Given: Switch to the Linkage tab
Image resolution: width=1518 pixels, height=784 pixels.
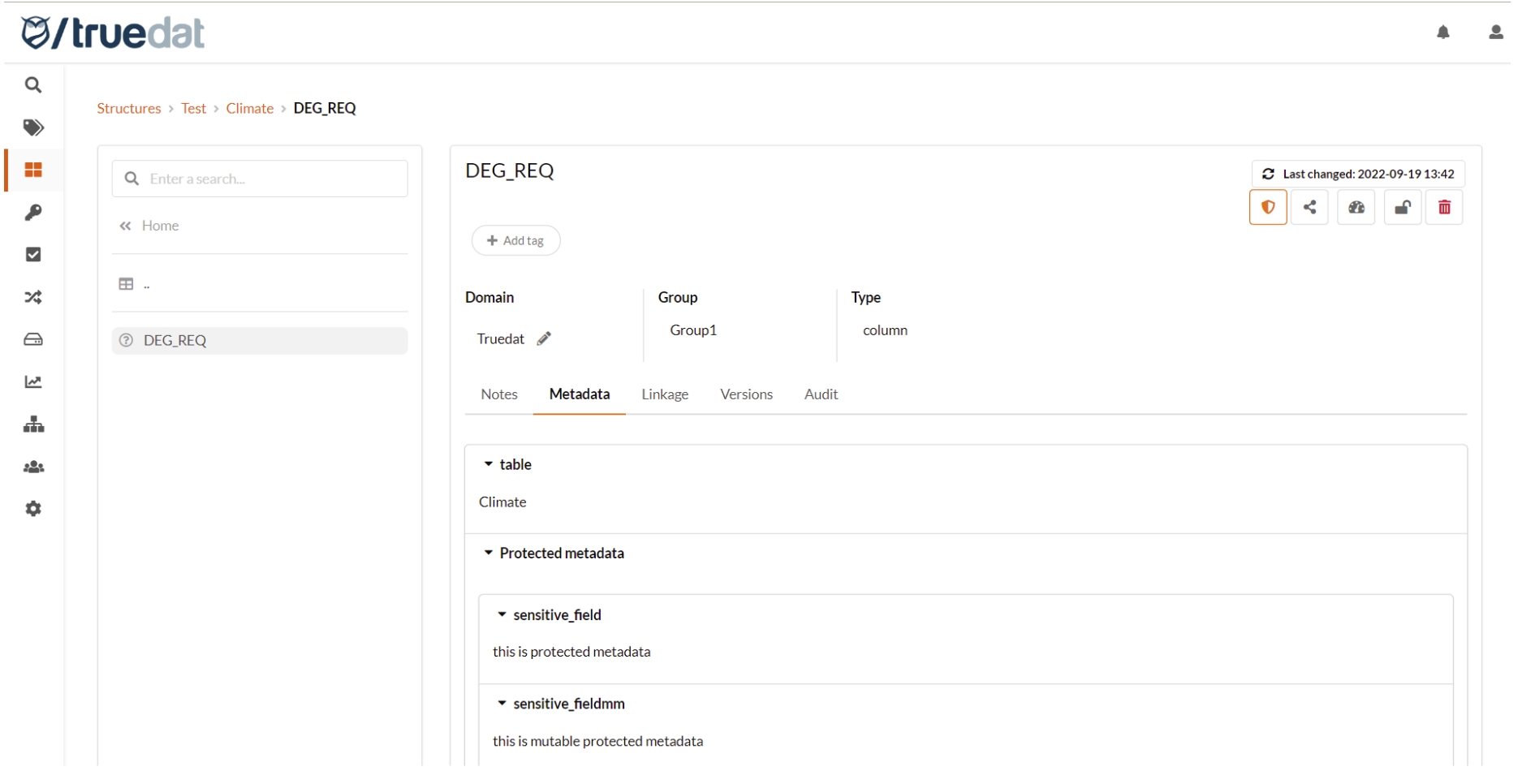Looking at the screenshot, I should pyautogui.click(x=664, y=394).
